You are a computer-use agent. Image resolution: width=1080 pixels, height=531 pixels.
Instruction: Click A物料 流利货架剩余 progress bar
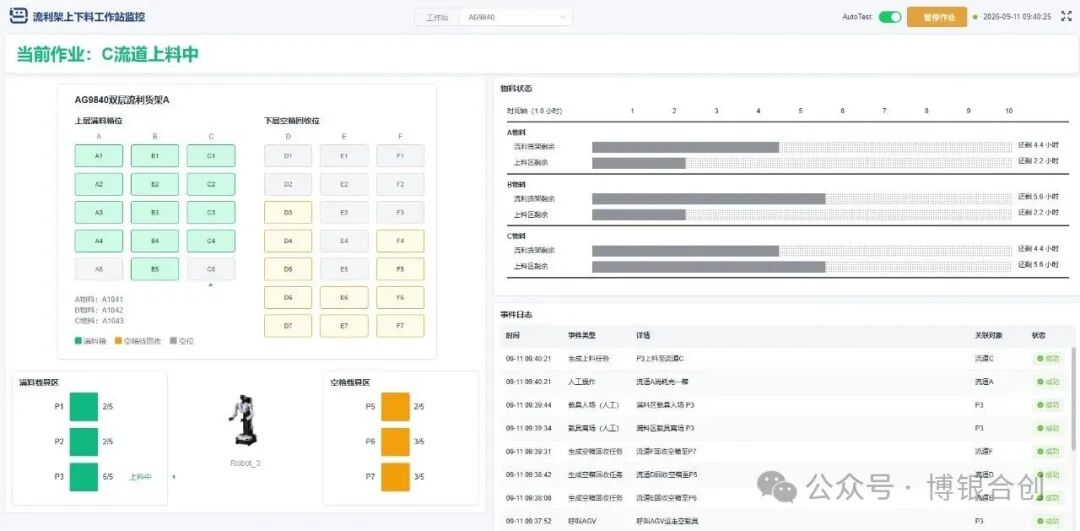pos(802,147)
